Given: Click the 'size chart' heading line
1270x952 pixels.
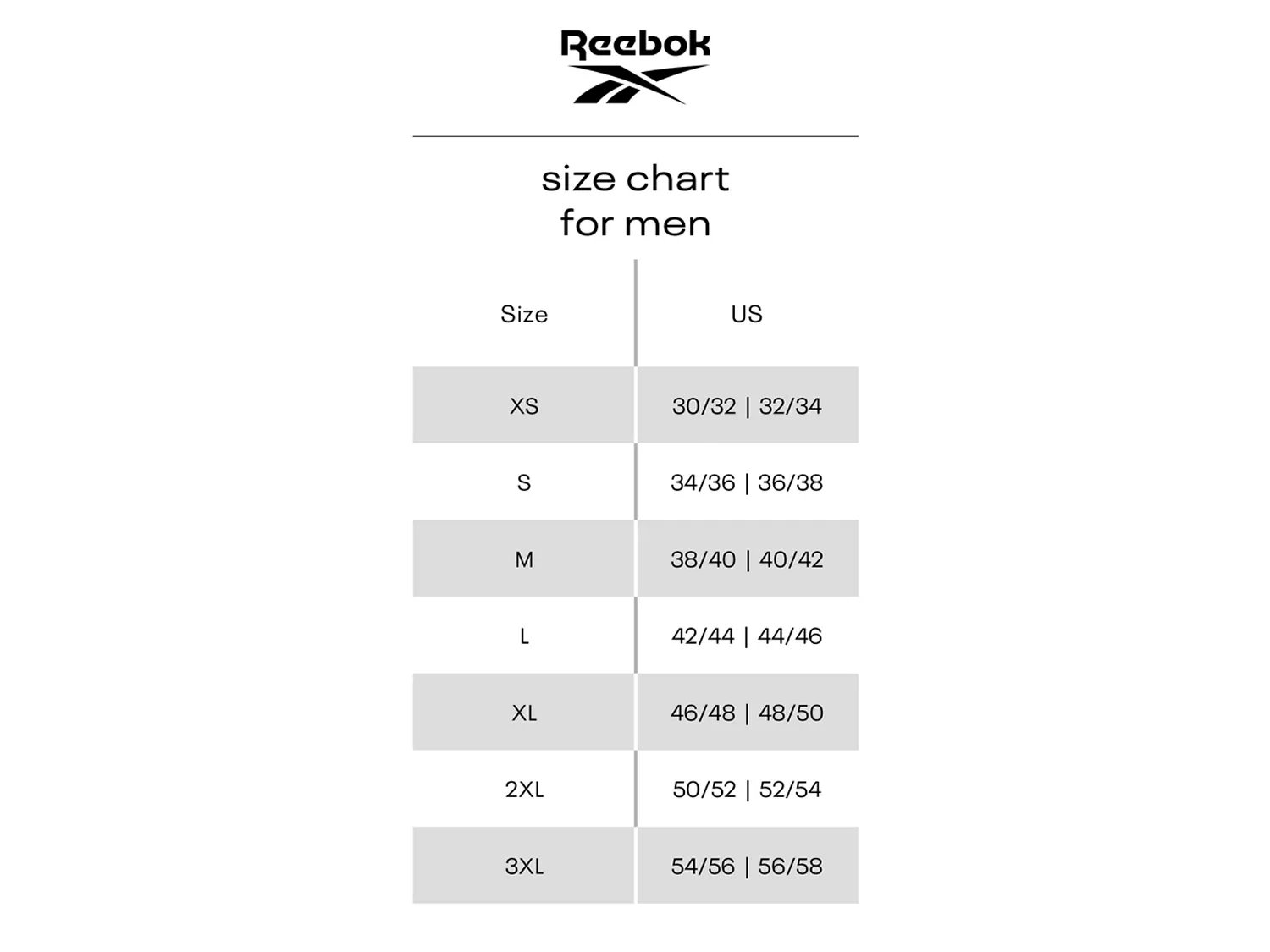Looking at the screenshot, I should pyautogui.click(x=635, y=179).
